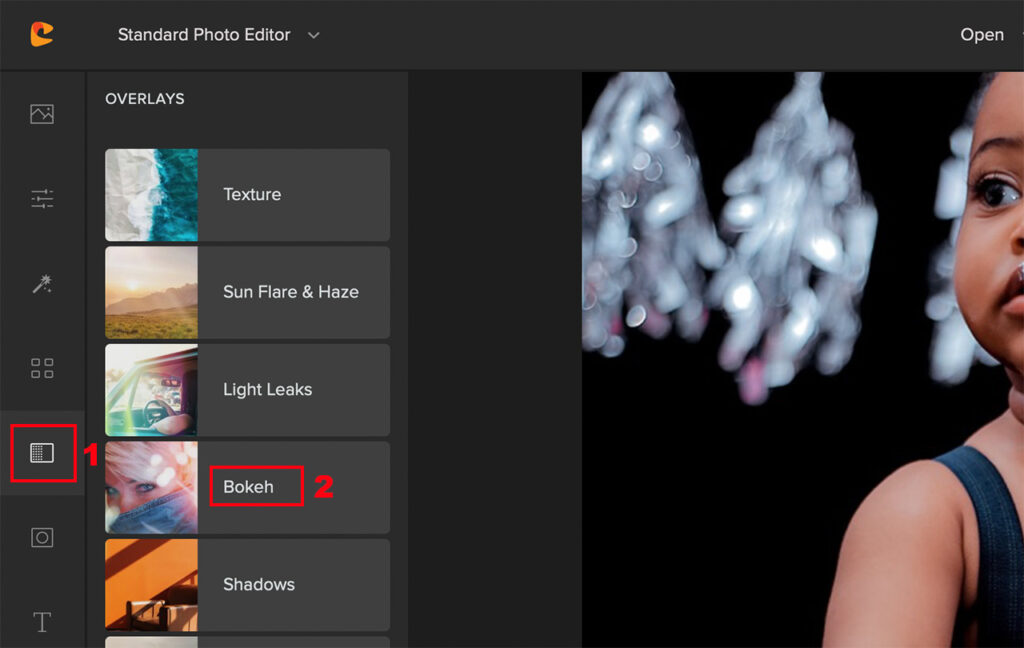The image size is (1024, 648).
Task: Click the Shadows thumbnail image
Action: coord(152,585)
